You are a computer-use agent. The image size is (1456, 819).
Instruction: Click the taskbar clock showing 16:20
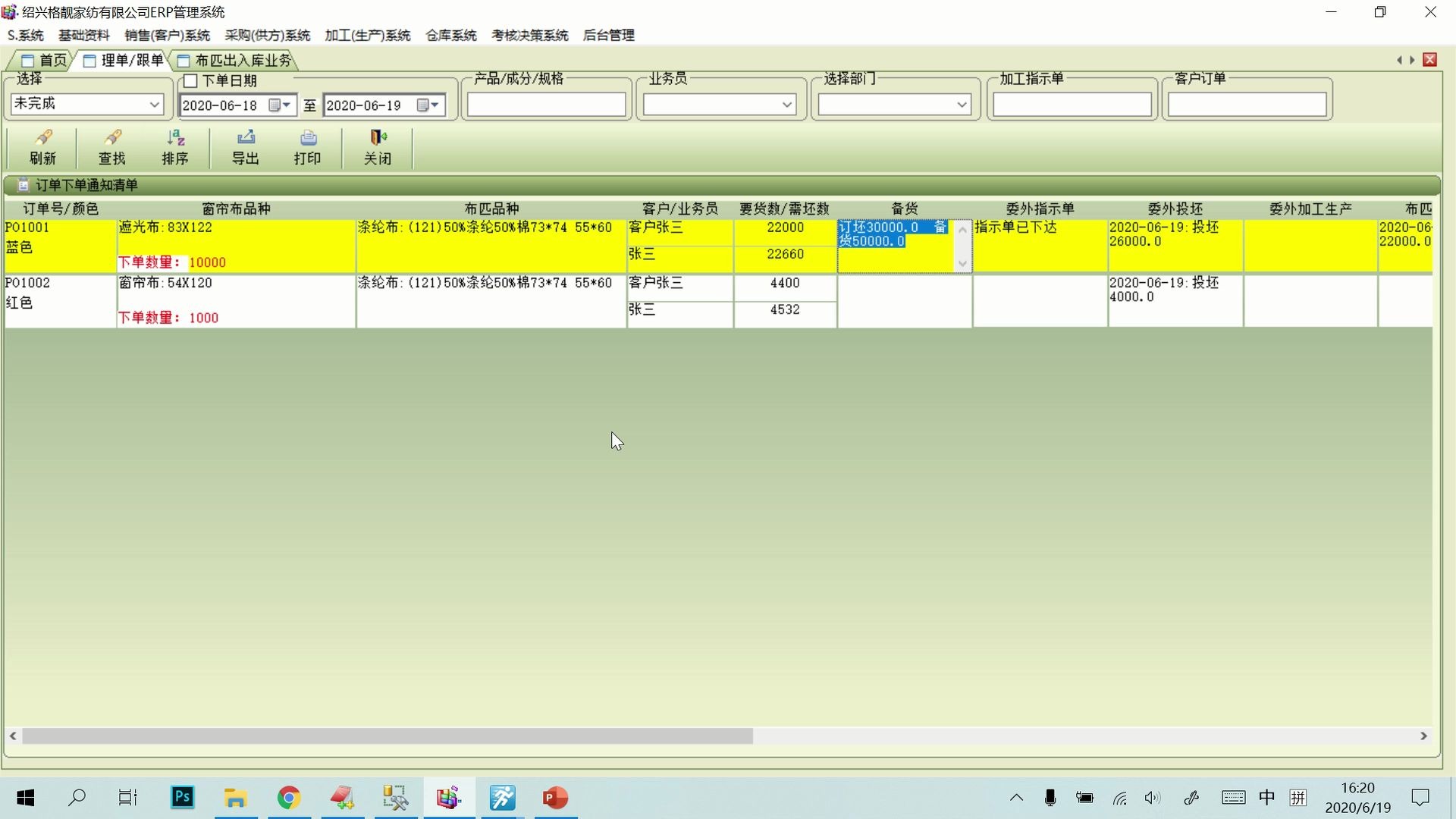pyautogui.click(x=1357, y=798)
